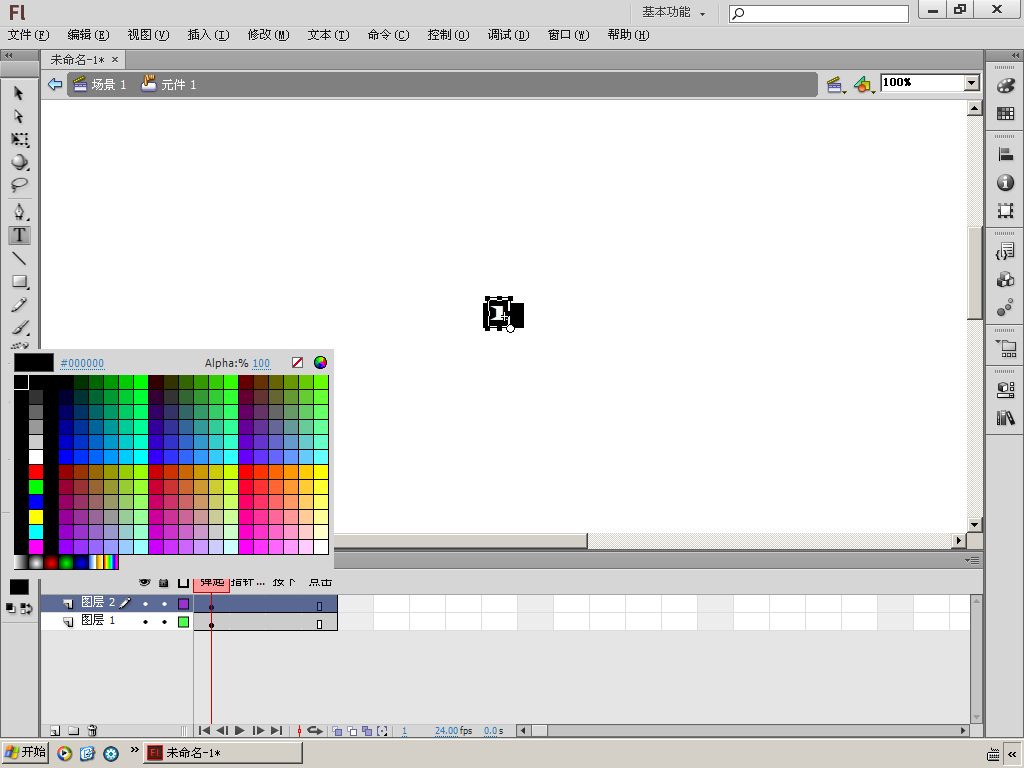Pick the Pencil tool

[20, 304]
